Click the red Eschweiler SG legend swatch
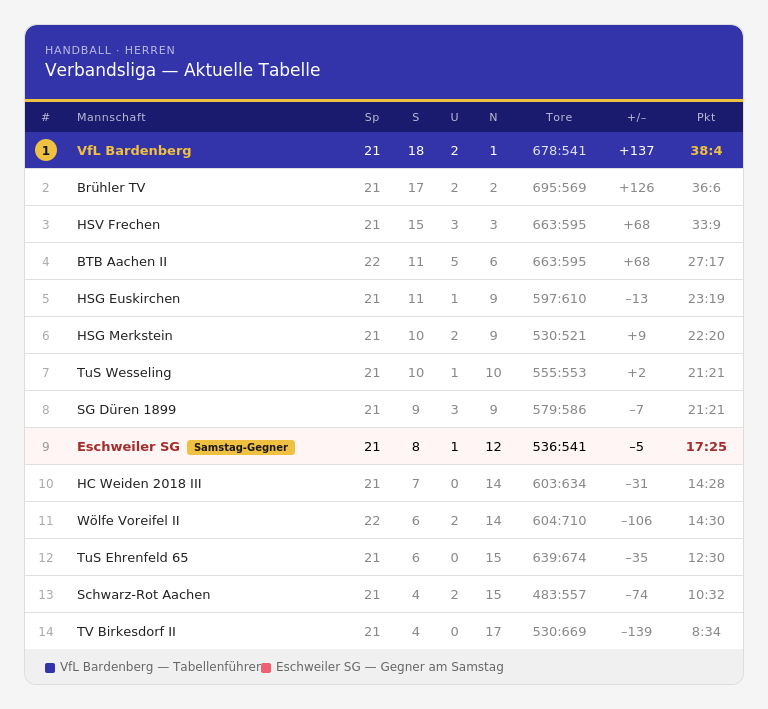This screenshot has height=709, width=768. pos(266,668)
